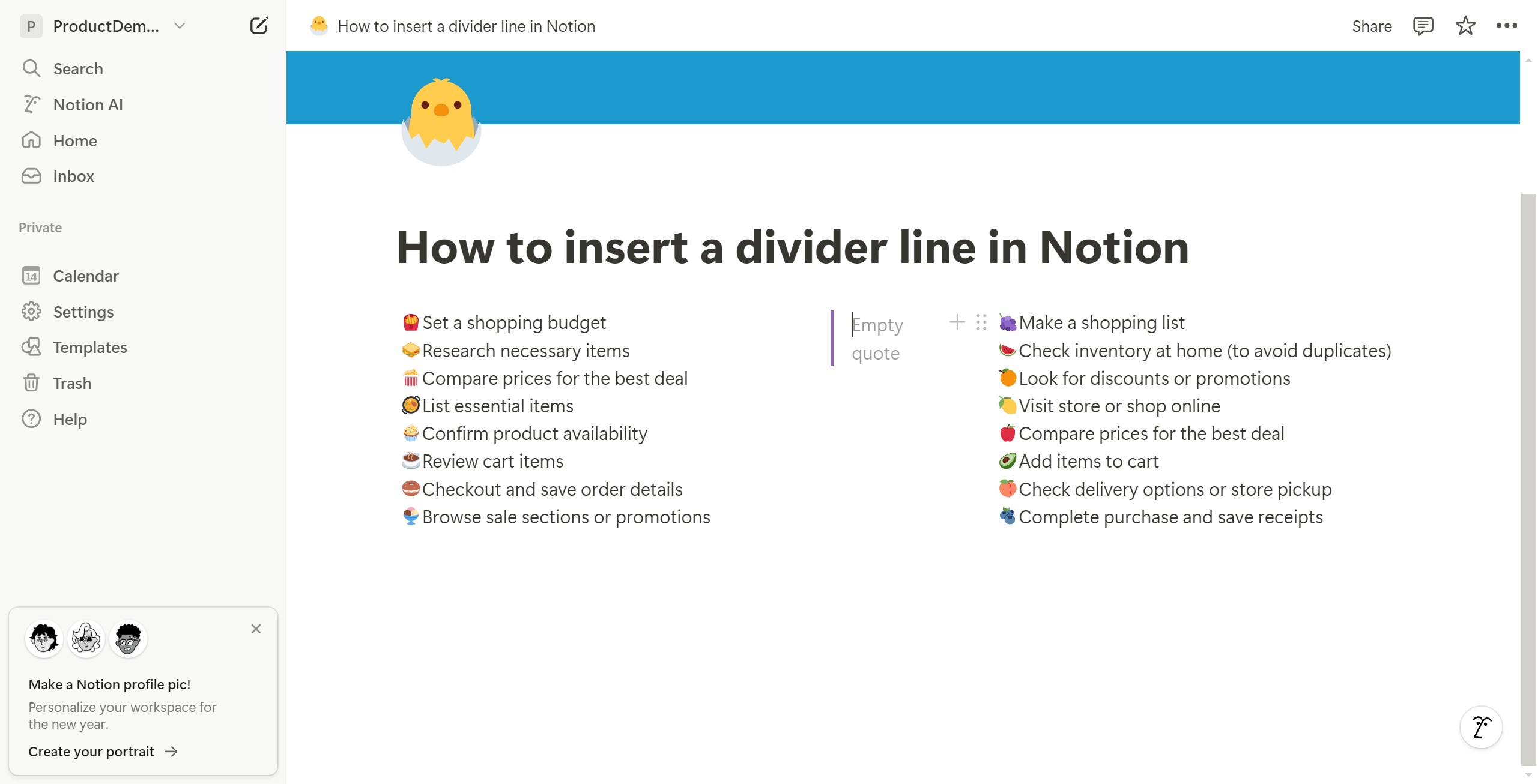Click the Private section label
The image size is (1538, 784).
tap(40, 228)
